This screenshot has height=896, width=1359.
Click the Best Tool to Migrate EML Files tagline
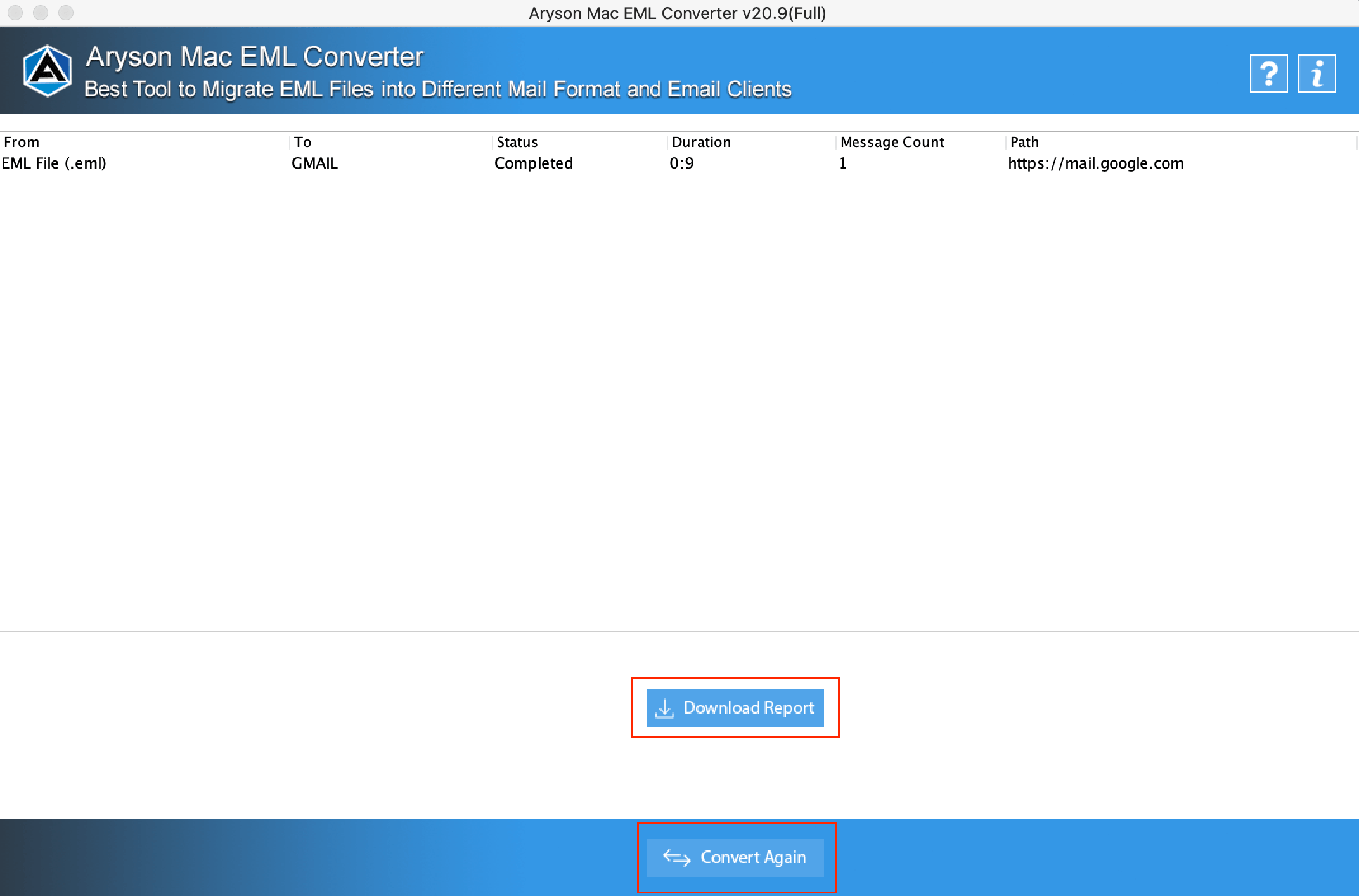click(438, 89)
